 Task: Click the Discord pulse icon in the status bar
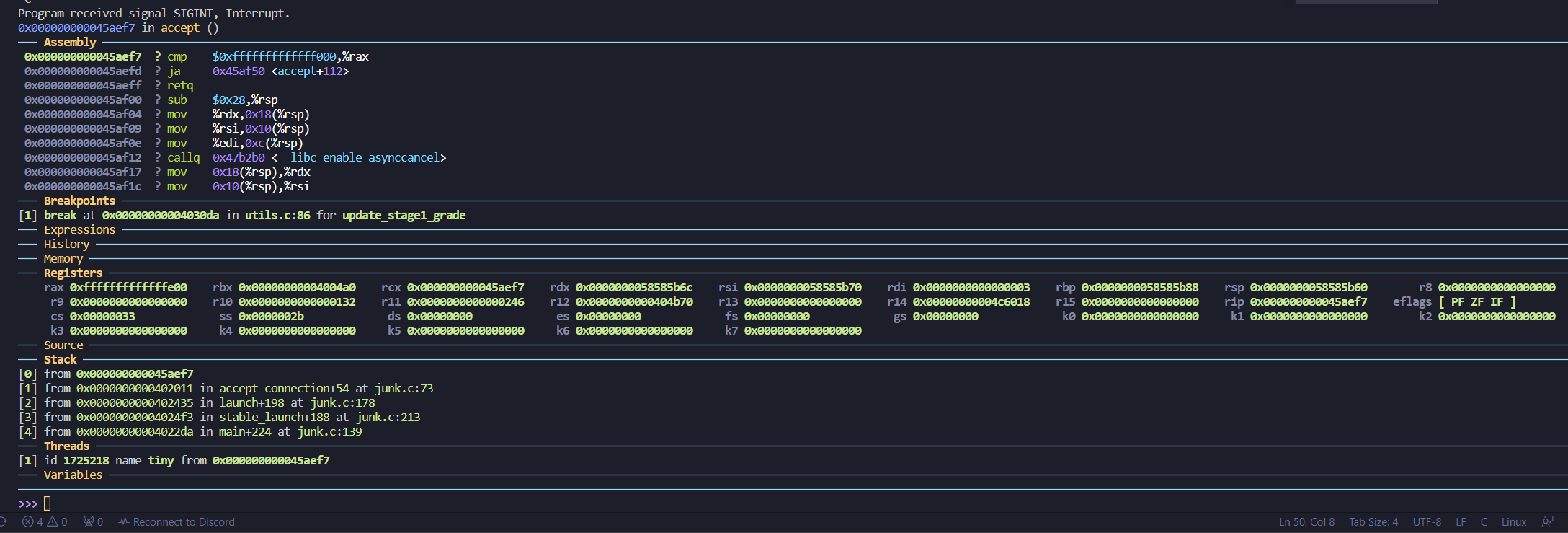(x=124, y=521)
